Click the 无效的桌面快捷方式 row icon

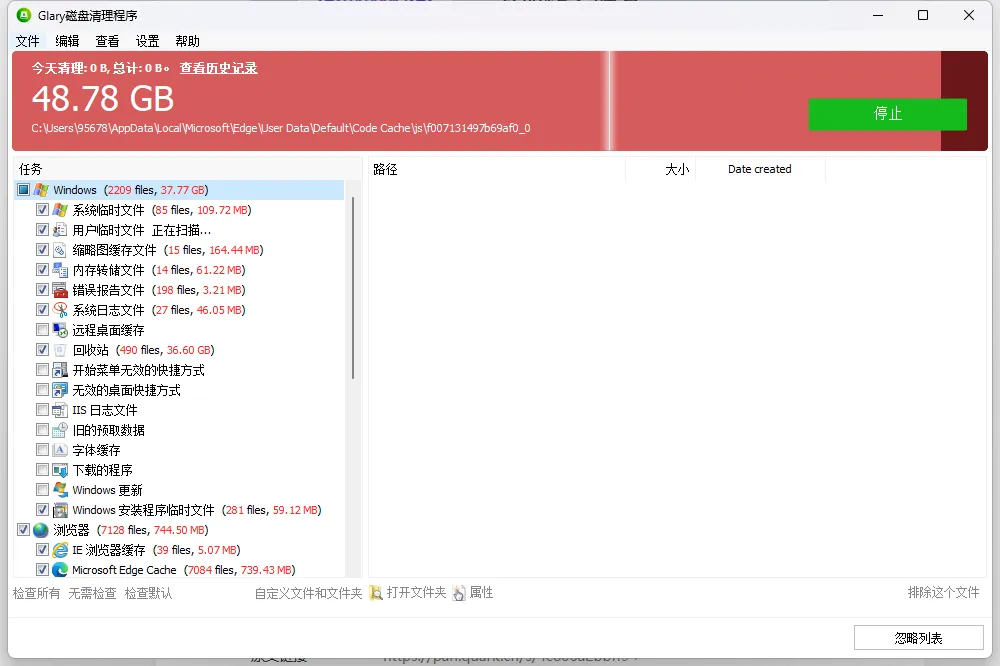pyautogui.click(x=60, y=390)
